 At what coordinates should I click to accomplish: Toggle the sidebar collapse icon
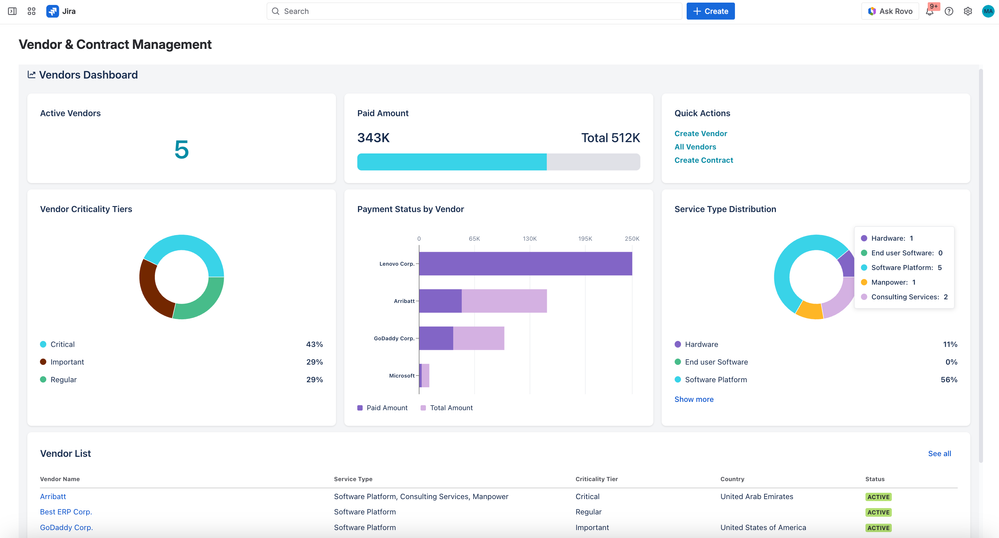[12, 11]
